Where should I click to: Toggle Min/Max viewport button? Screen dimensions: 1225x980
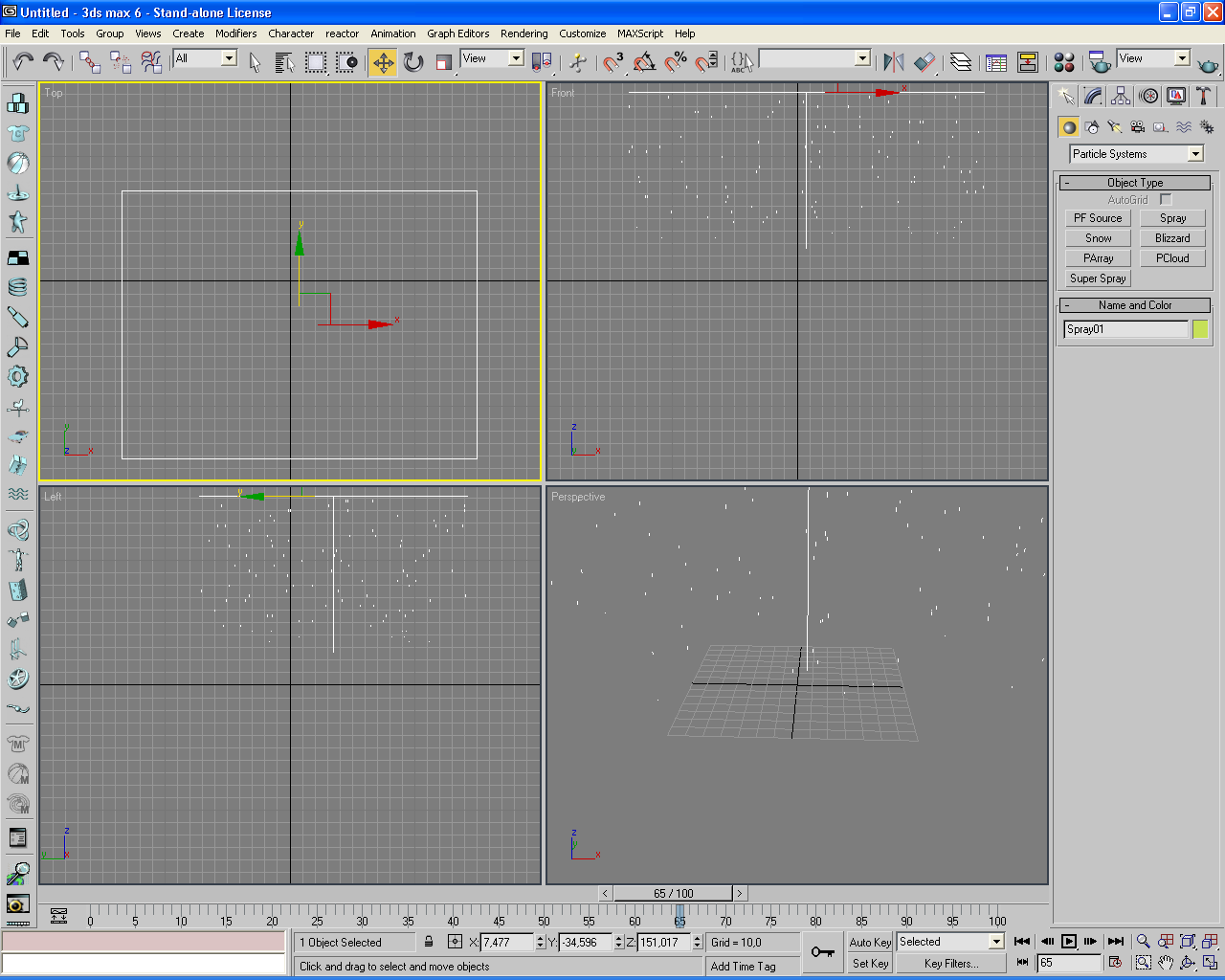pos(1210,962)
